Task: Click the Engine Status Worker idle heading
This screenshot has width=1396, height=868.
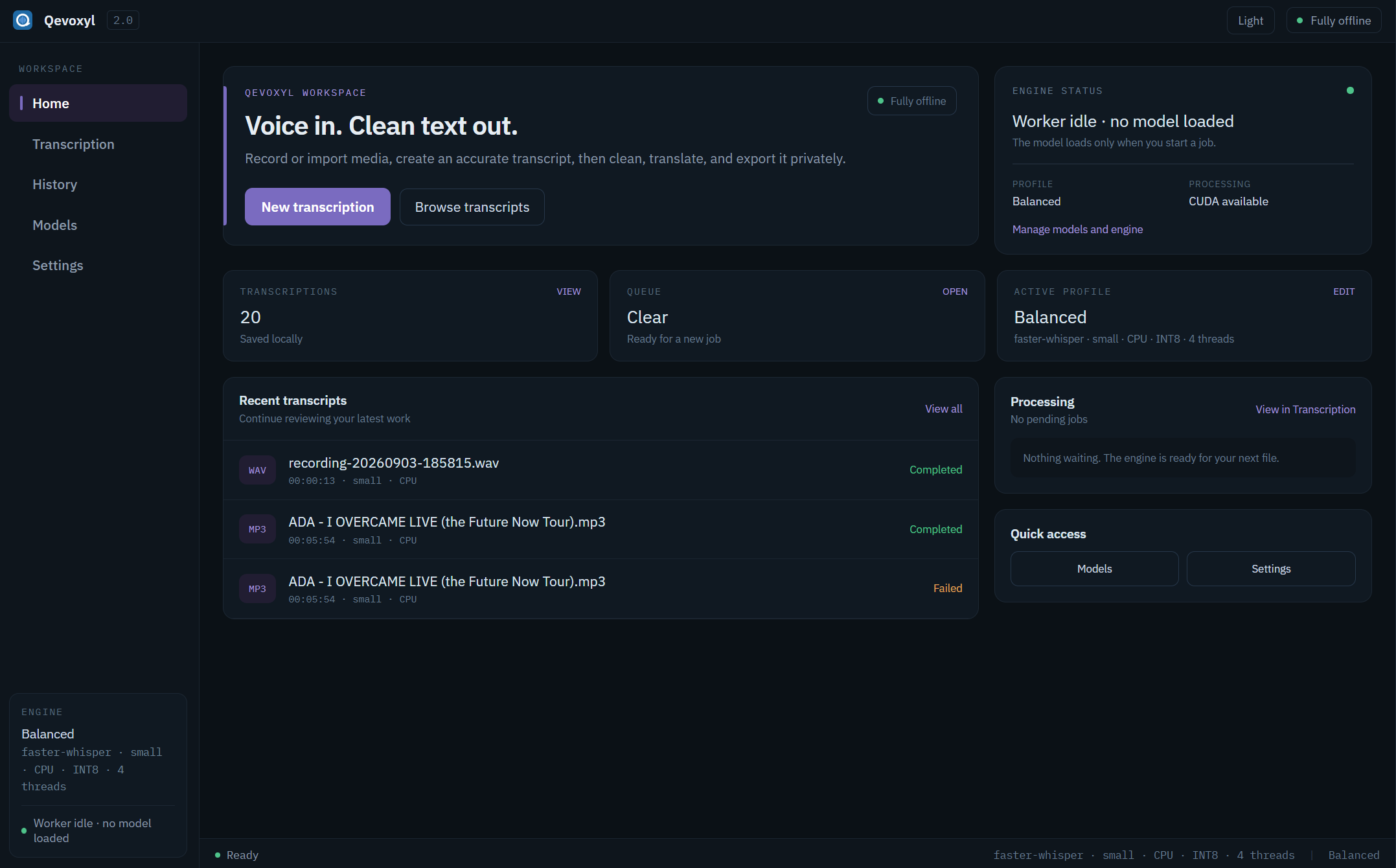Action: [x=1123, y=121]
